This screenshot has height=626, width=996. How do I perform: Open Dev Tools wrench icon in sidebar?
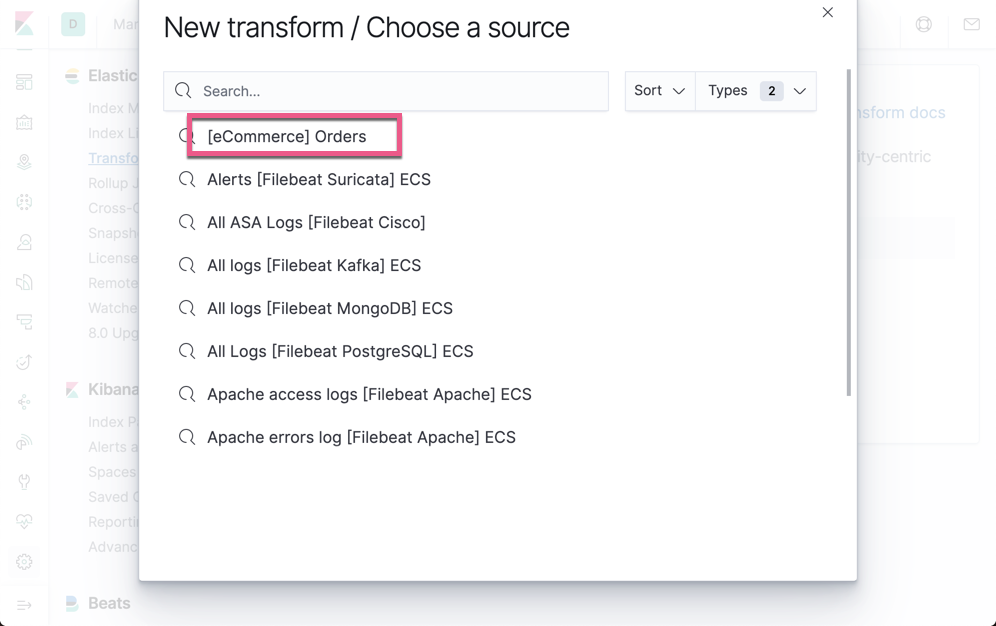pos(24,482)
